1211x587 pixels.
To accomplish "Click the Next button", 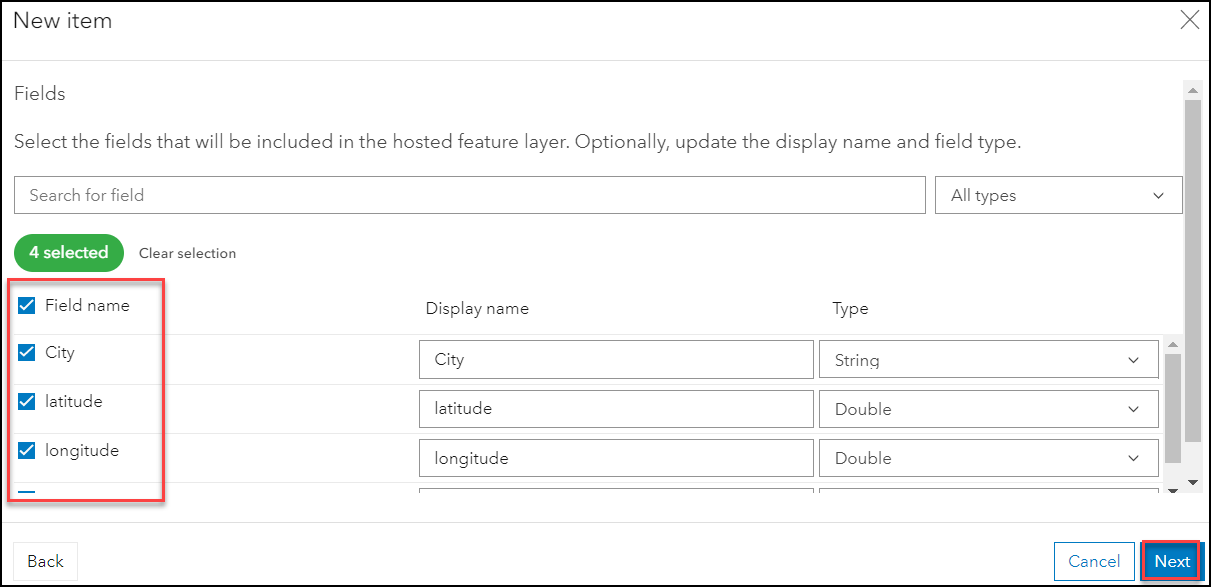I will 1170,561.
